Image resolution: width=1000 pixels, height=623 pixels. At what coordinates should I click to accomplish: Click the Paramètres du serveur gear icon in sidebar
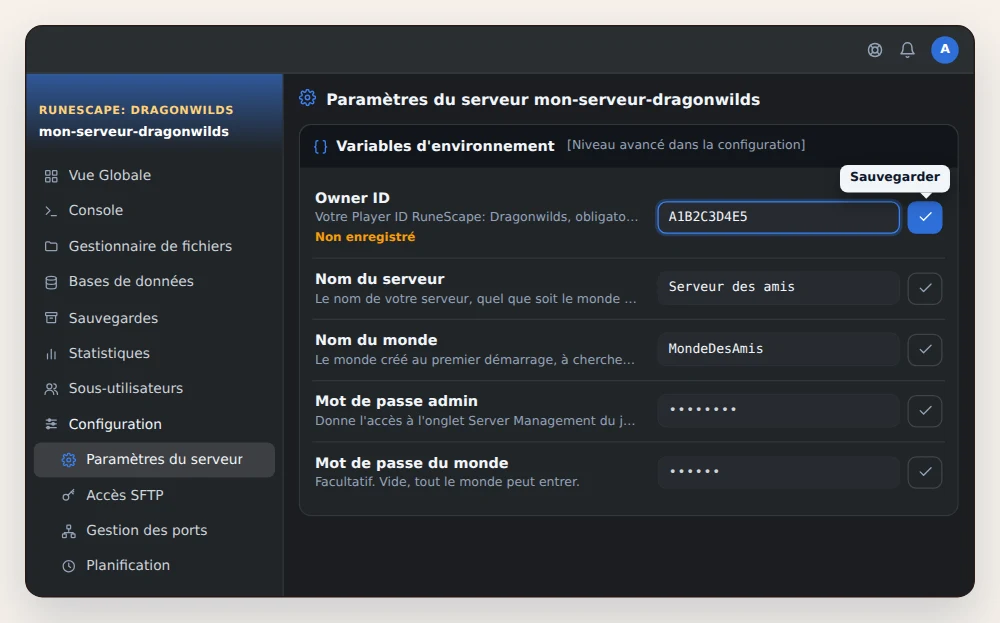click(69, 460)
